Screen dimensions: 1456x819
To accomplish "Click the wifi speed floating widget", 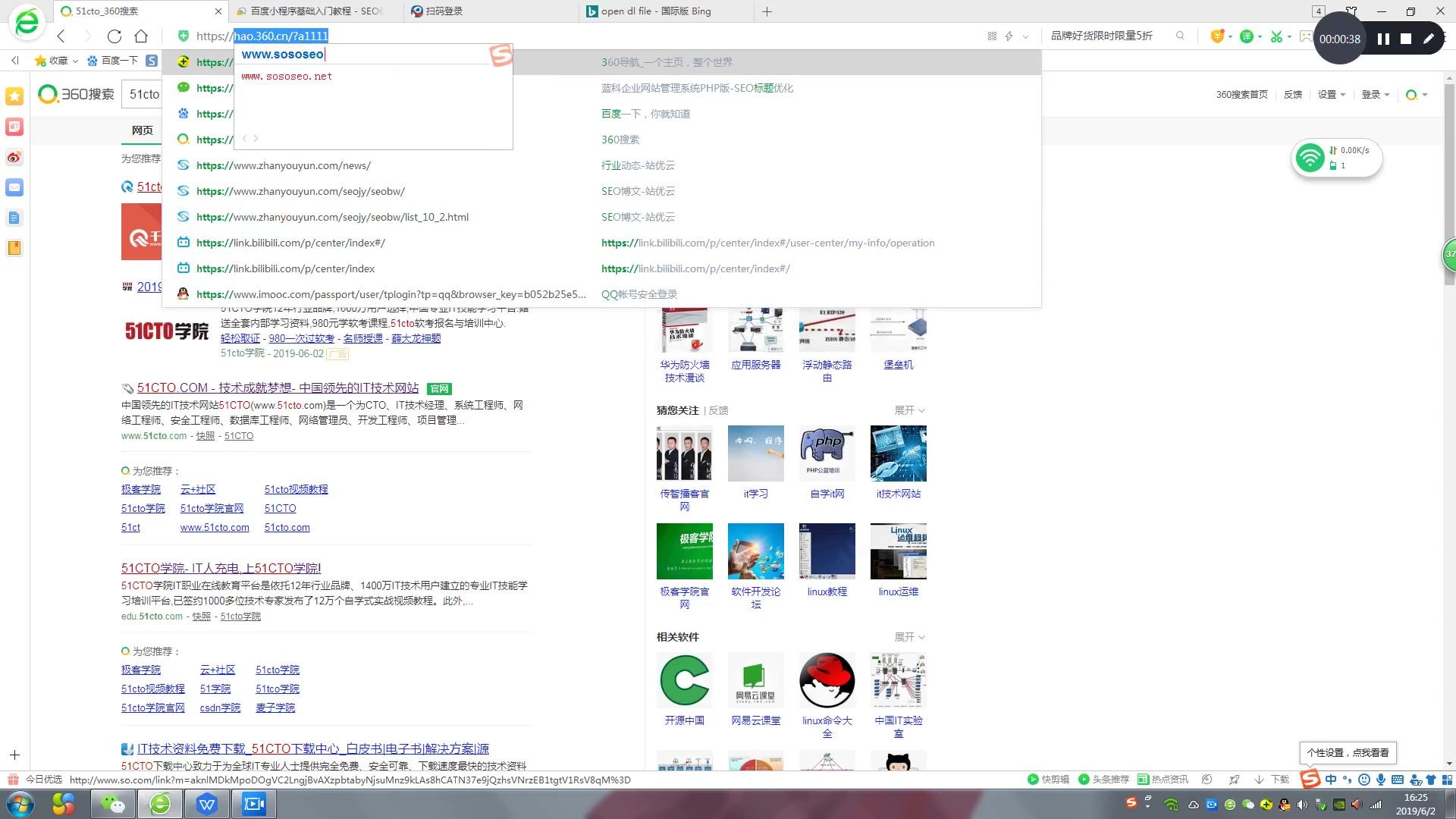I will coord(1336,158).
